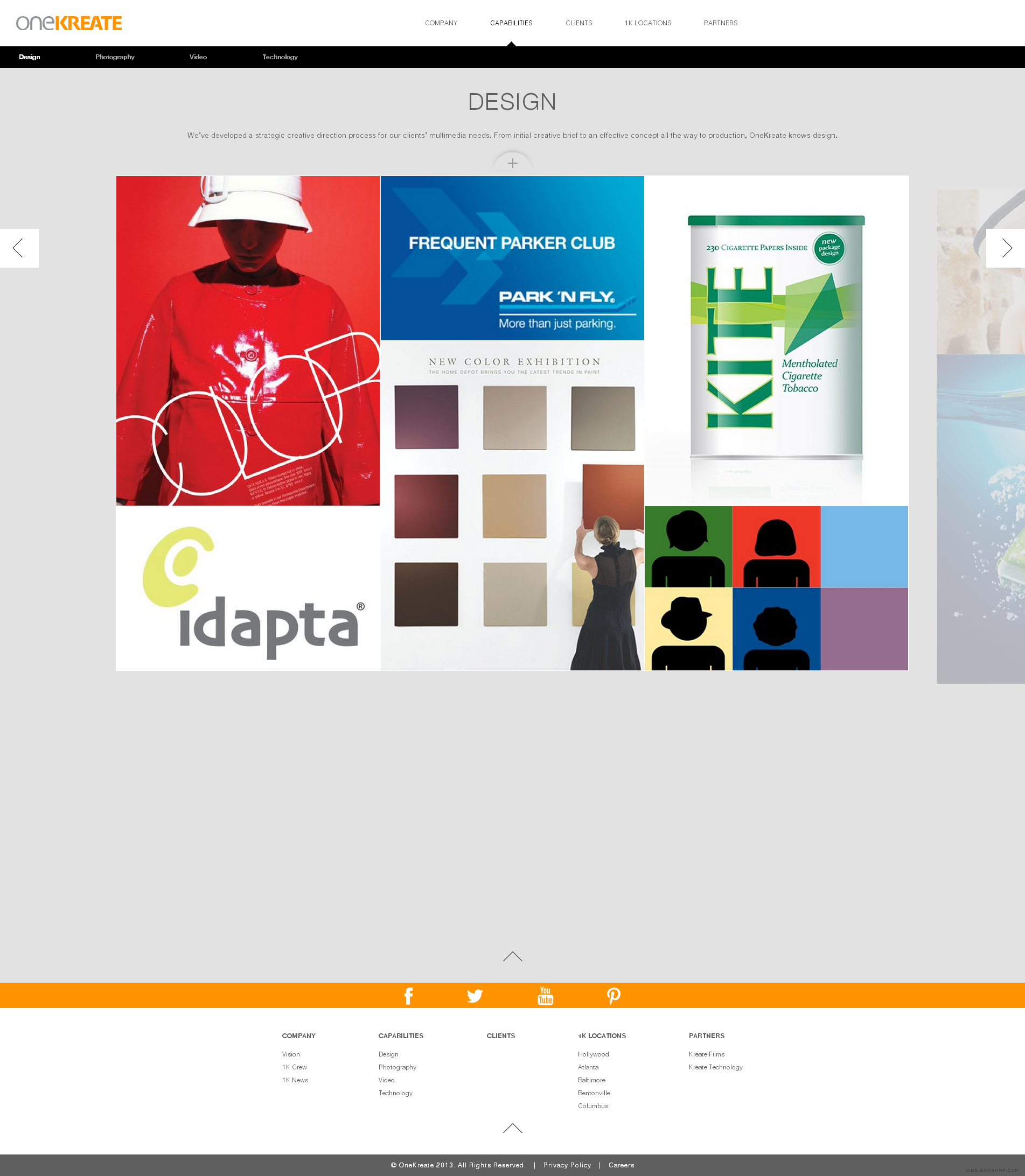Open the Photography footer link

tap(398, 1067)
